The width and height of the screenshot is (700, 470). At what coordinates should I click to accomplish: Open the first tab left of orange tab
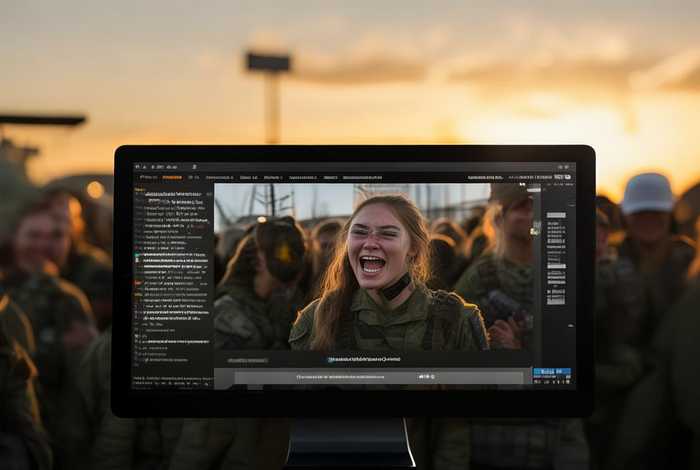[x=148, y=177]
